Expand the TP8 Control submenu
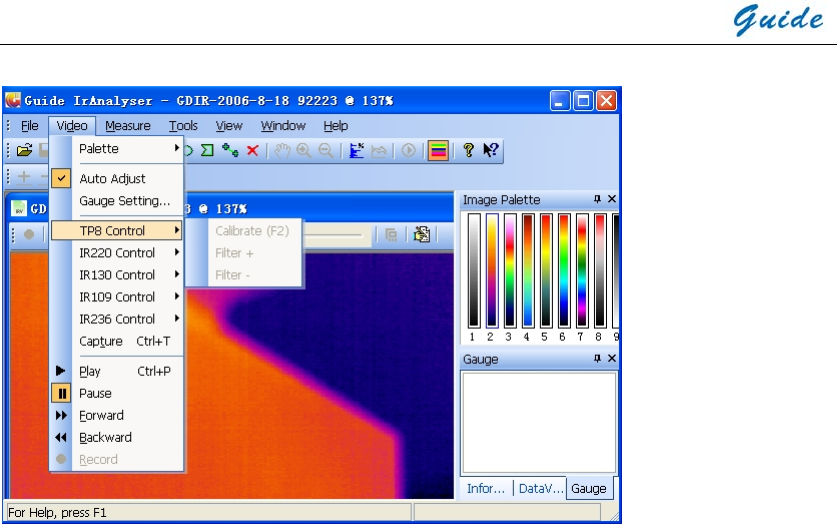Image resolution: width=837 pixels, height=524 pixels. [117, 231]
